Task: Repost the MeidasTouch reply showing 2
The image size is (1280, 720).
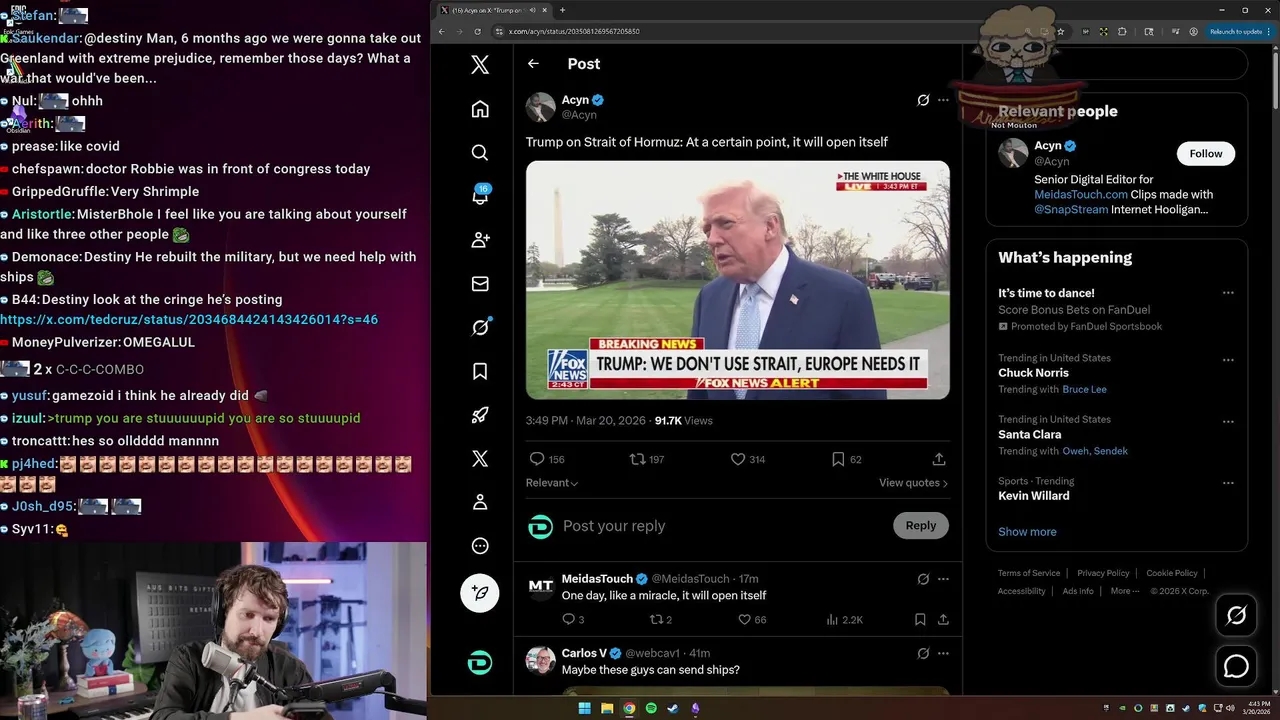Action: 661,620
